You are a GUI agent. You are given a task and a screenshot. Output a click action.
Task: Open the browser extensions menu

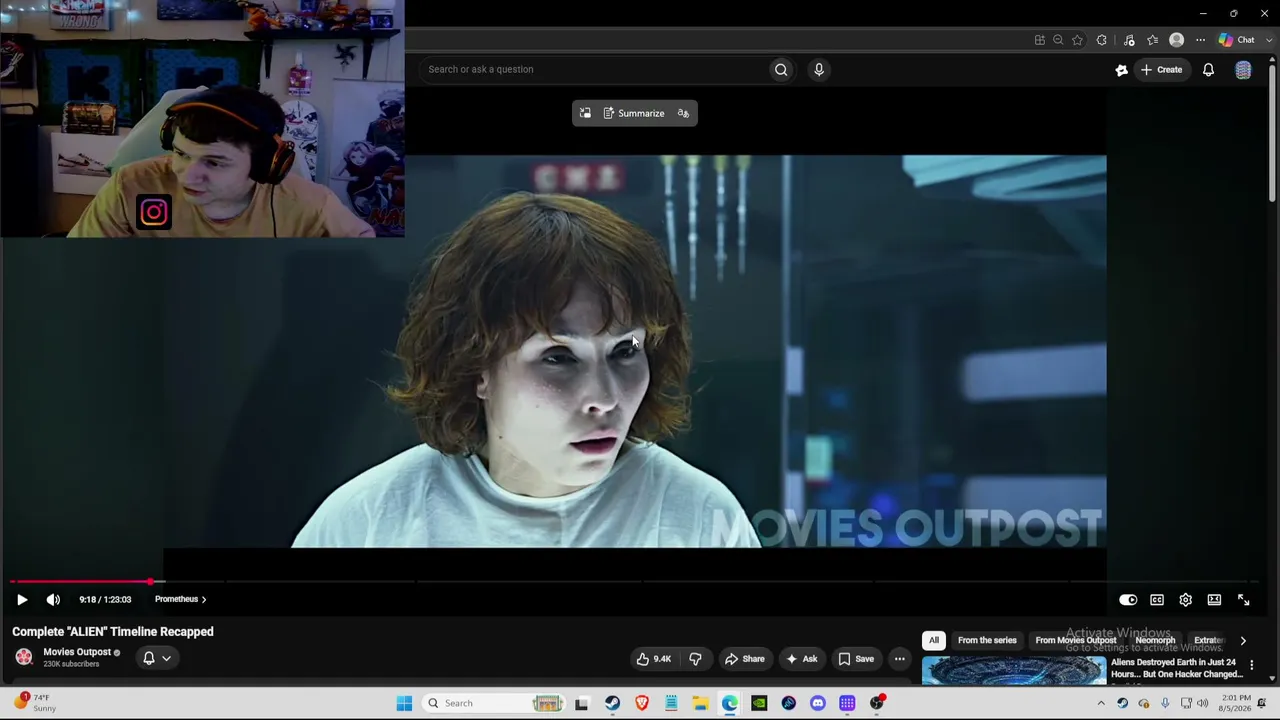tap(1102, 40)
